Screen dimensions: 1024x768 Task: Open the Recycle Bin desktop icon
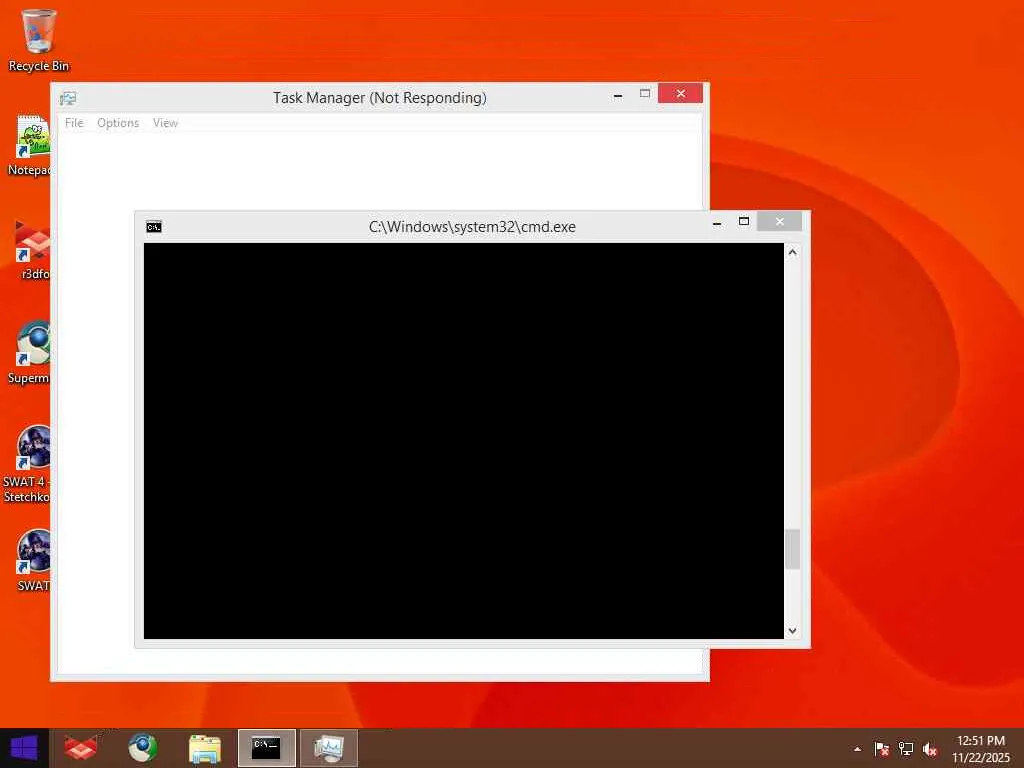pyautogui.click(x=39, y=40)
